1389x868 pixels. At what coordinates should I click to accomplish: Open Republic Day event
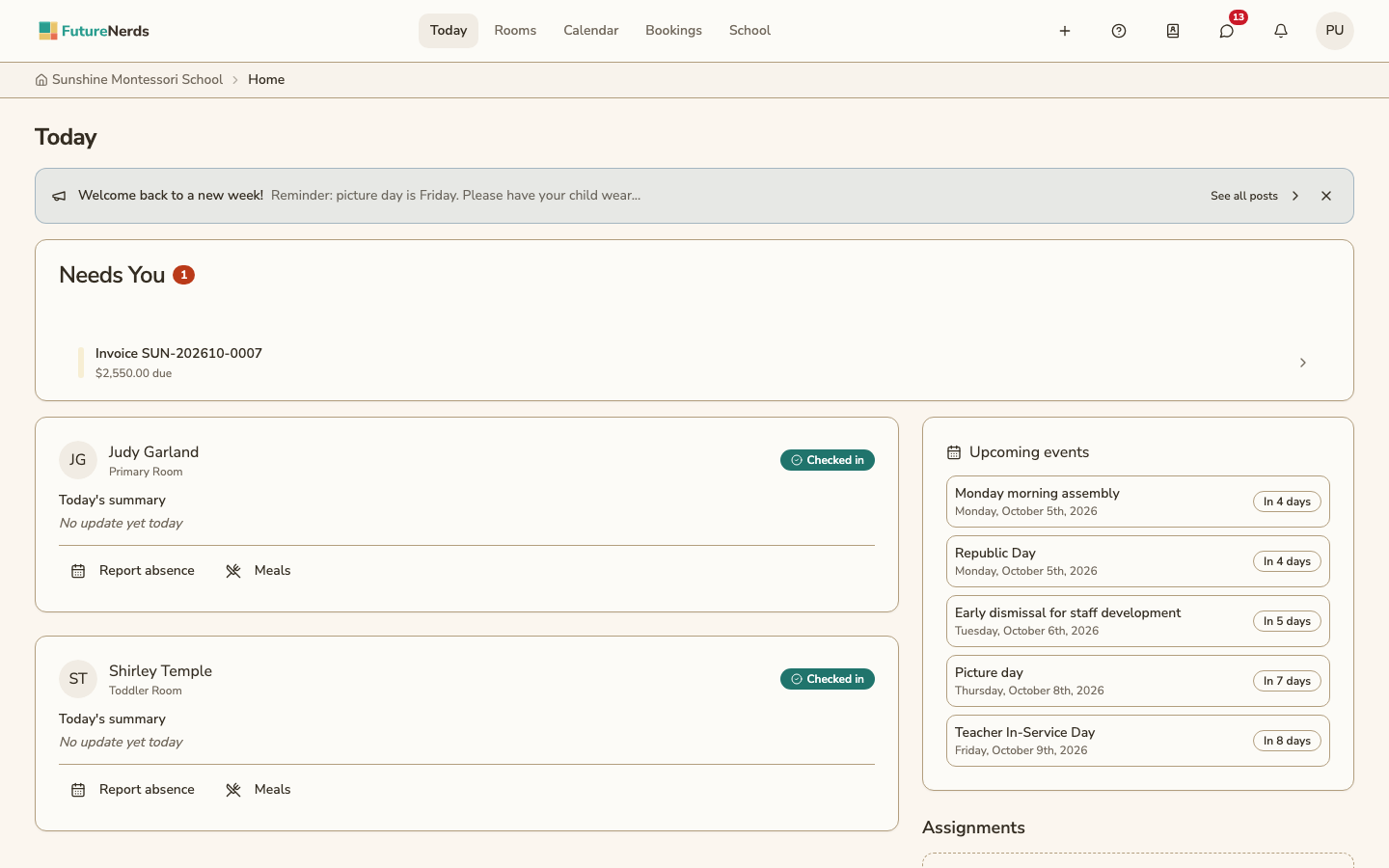pyautogui.click(x=1138, y=561)
